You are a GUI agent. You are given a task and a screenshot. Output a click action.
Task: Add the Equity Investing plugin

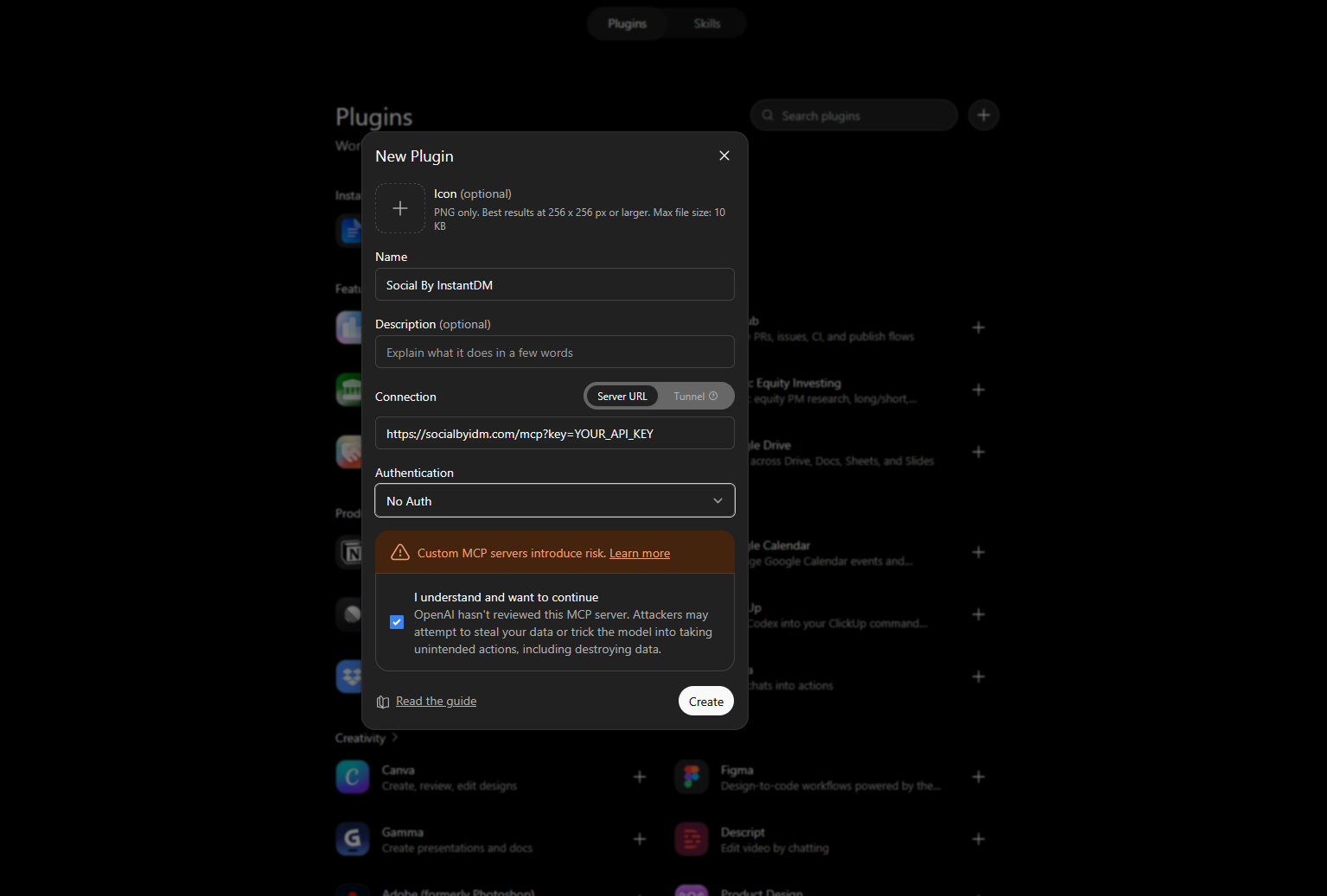tap(979, 390)
